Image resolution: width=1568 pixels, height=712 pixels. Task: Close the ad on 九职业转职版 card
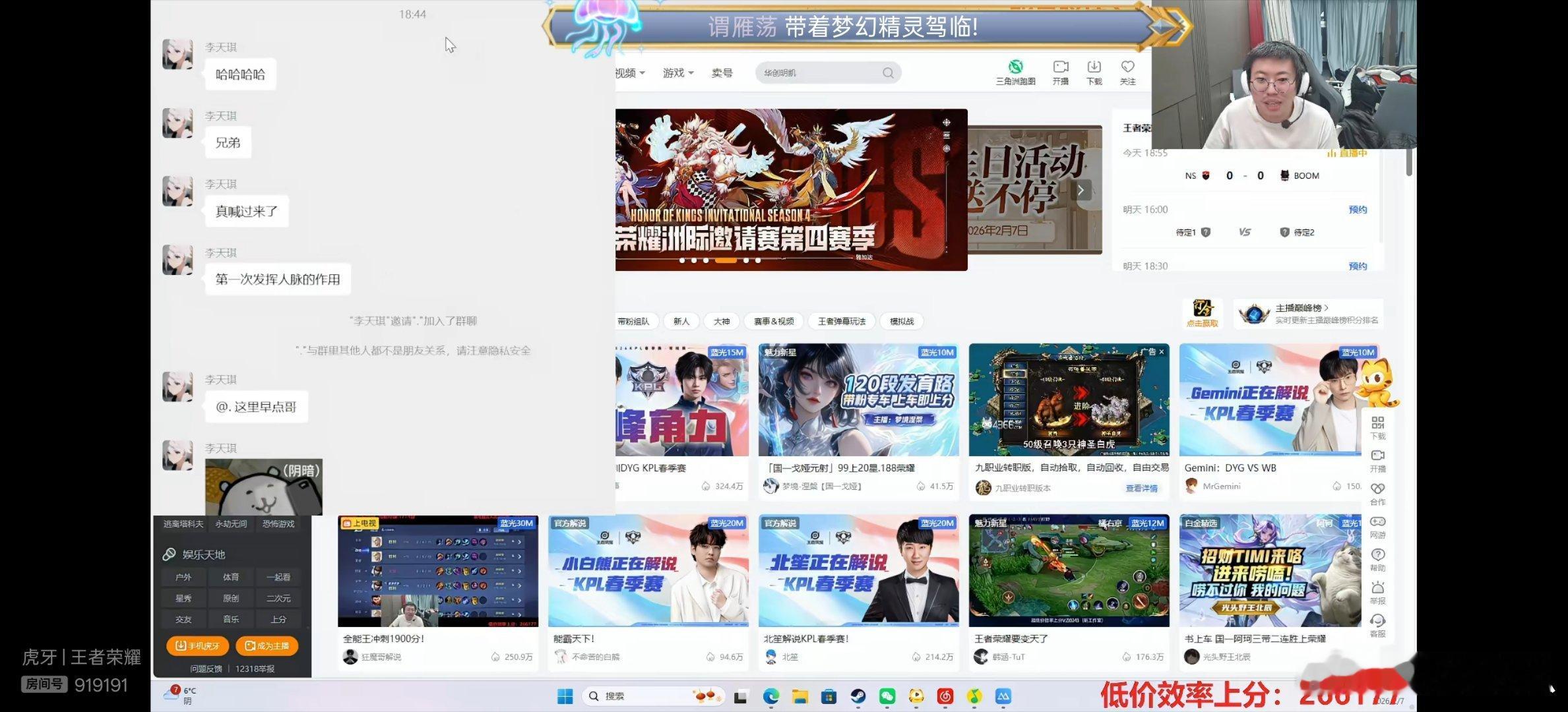tap(1162, 352)
